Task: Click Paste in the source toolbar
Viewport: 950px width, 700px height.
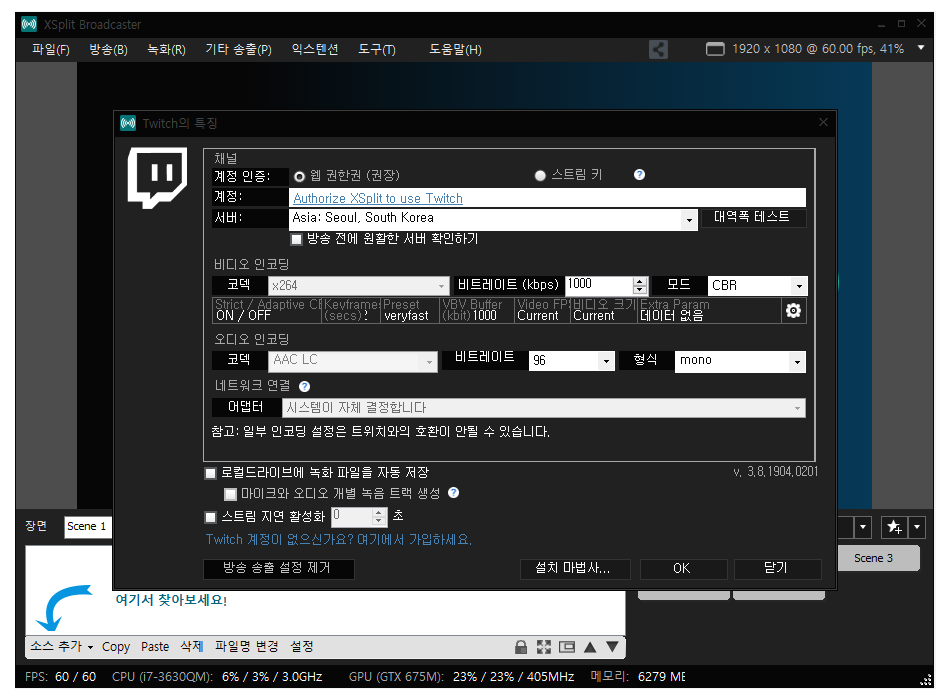Action: (155, 647)
